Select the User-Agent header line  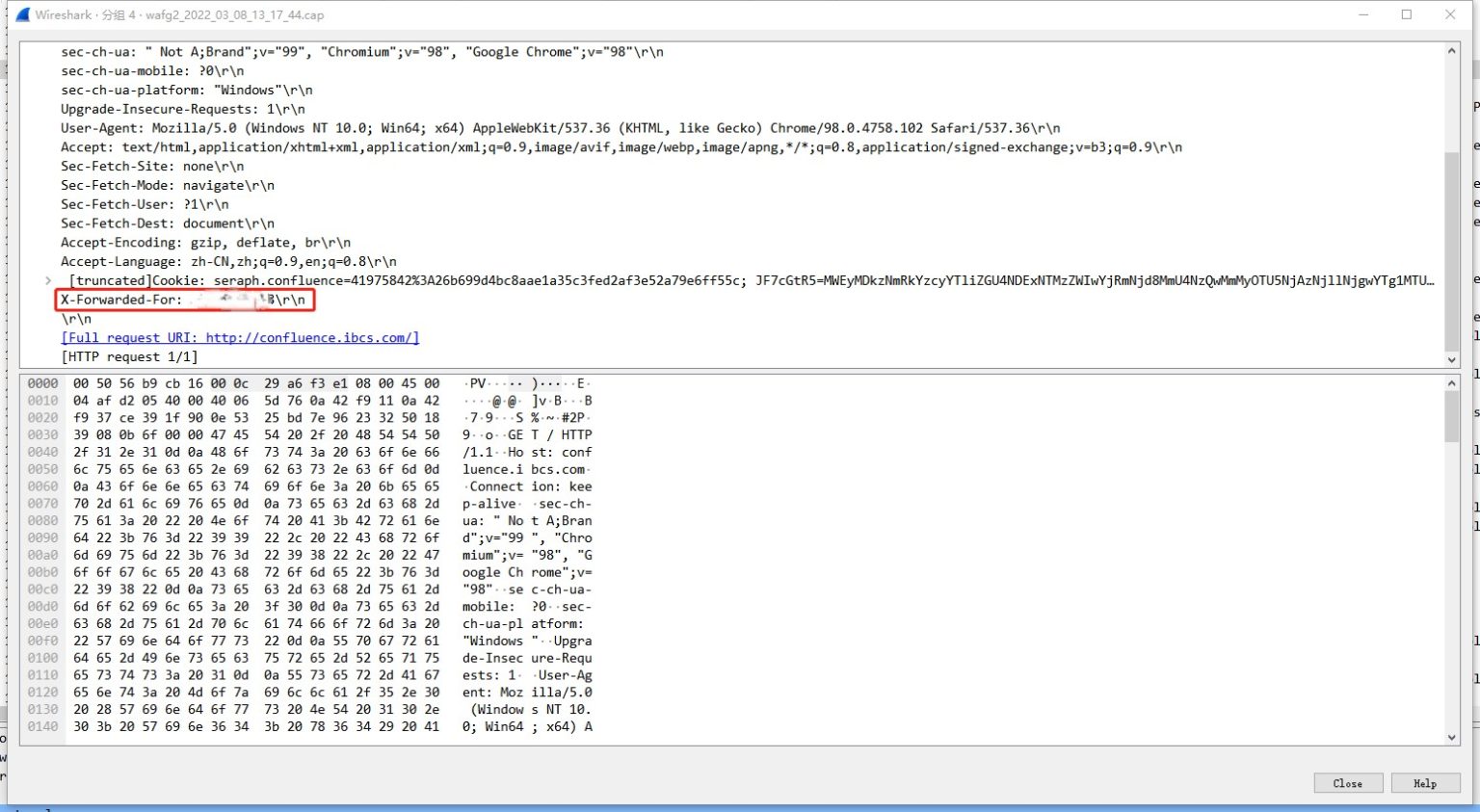(289, 127)
